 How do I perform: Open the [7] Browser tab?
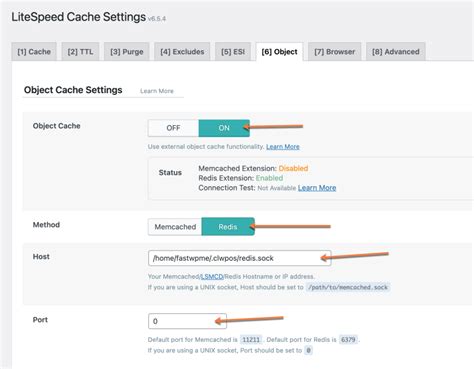[x=334, y=52]
